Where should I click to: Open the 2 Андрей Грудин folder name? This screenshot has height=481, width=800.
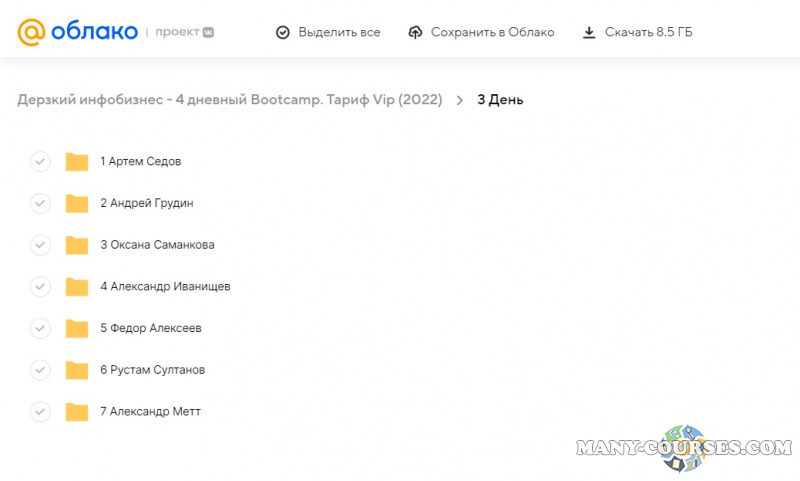(146, 204)
